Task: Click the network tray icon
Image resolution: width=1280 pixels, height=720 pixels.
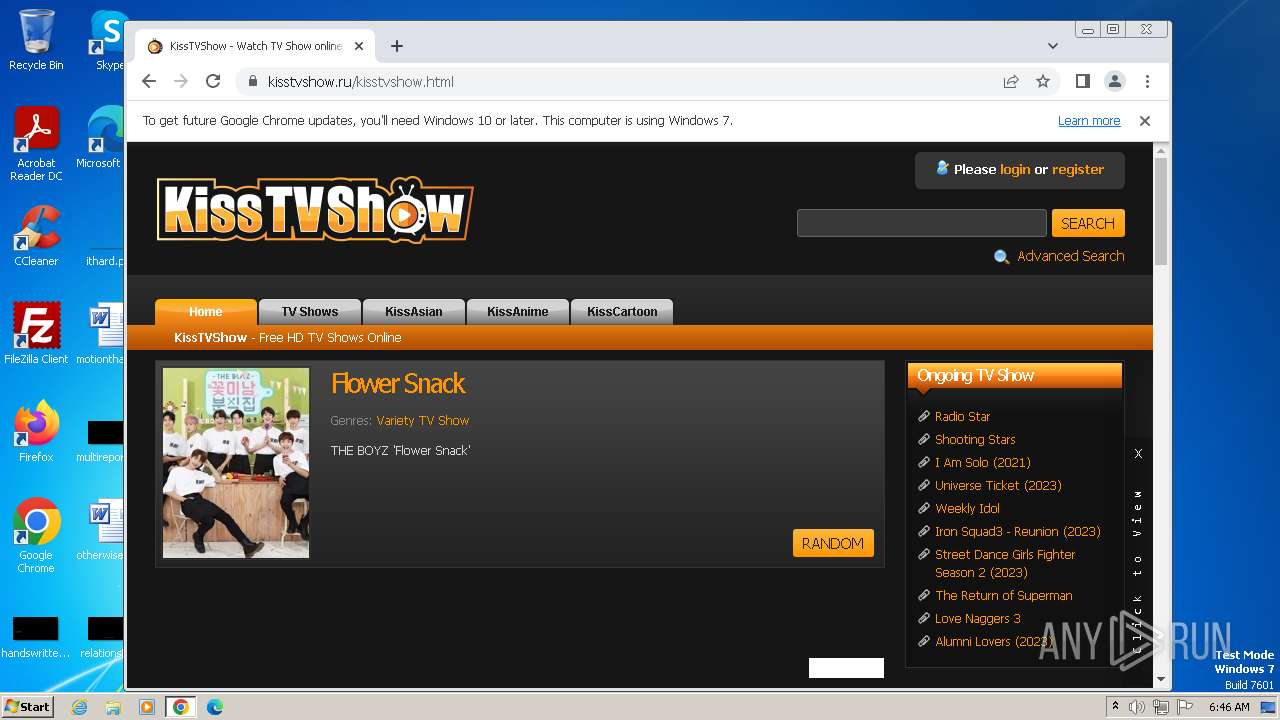Action: click(x=1160, y=707)
